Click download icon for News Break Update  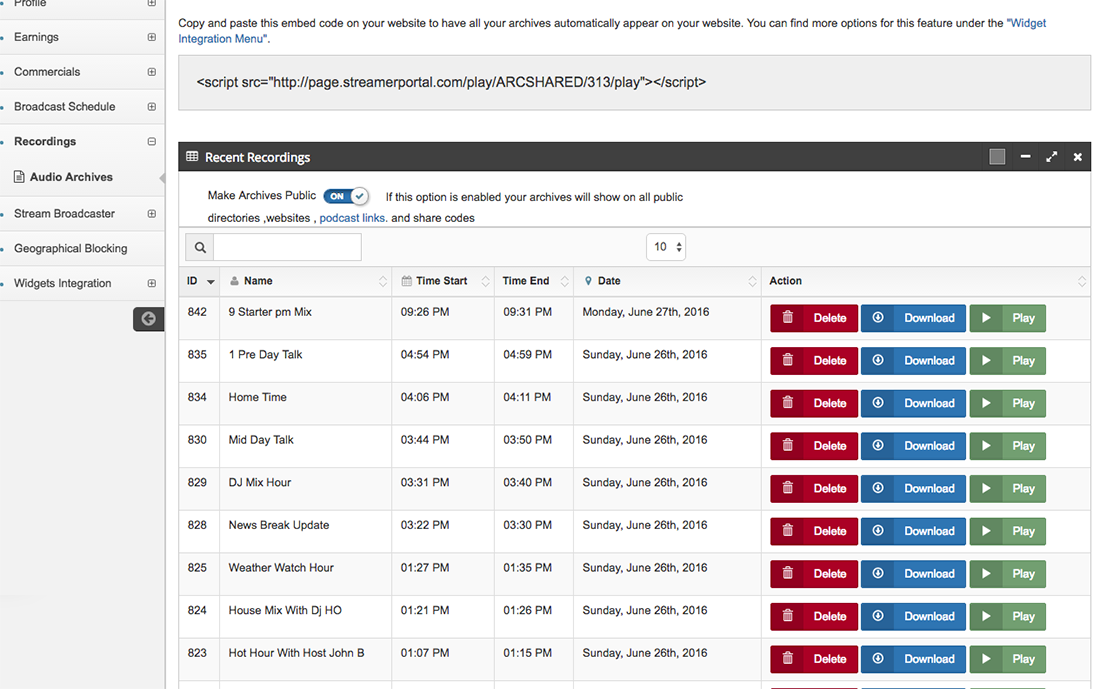point(878,530)
